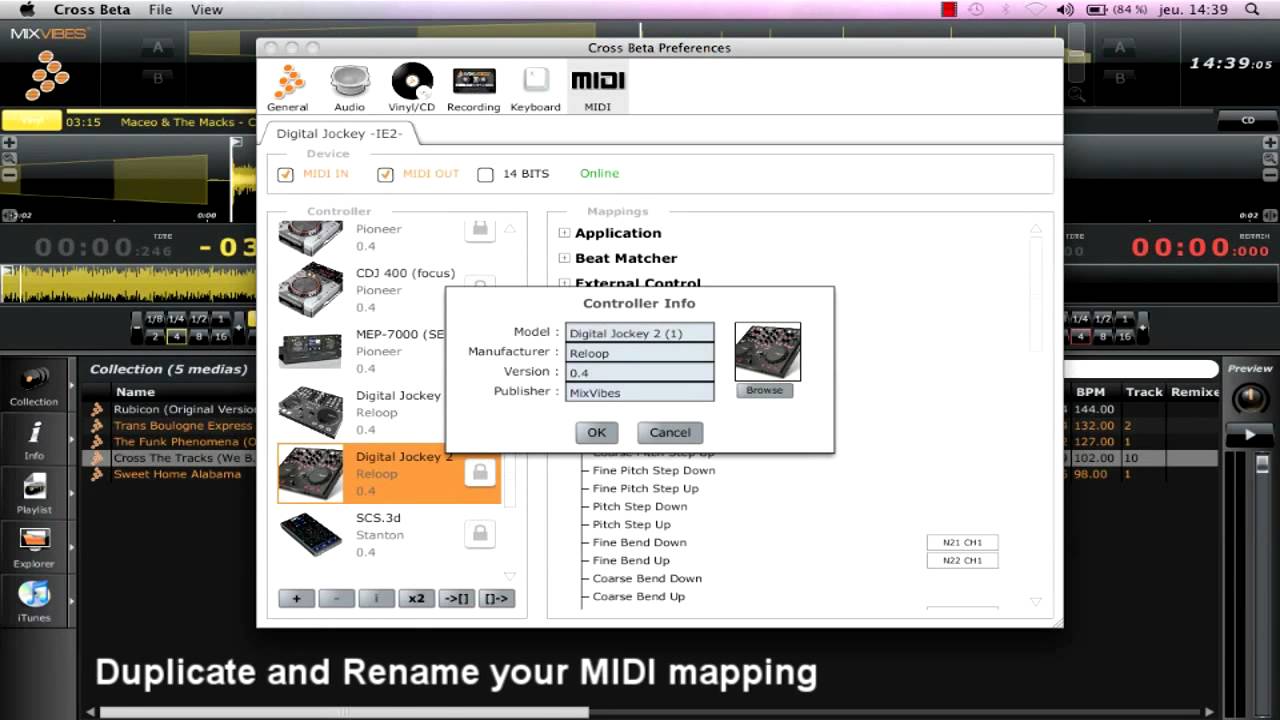Click right deck waveform zoom-out minus icon
This screenshot has height=720, width=1280.
point(1270,174)
